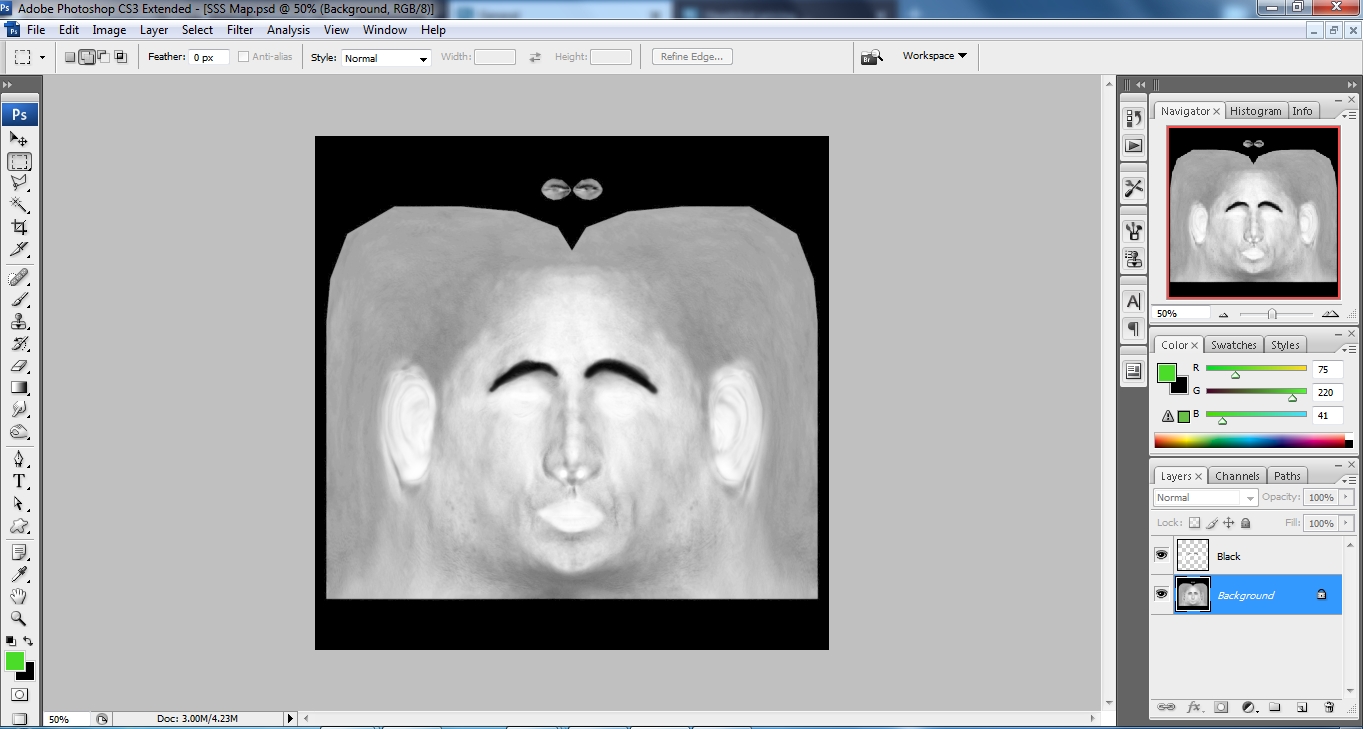Image resolution: width=1363 pixels, height=729 pixels.
Task: Open the tool preset picker arrow
Action: pos(42,58)
